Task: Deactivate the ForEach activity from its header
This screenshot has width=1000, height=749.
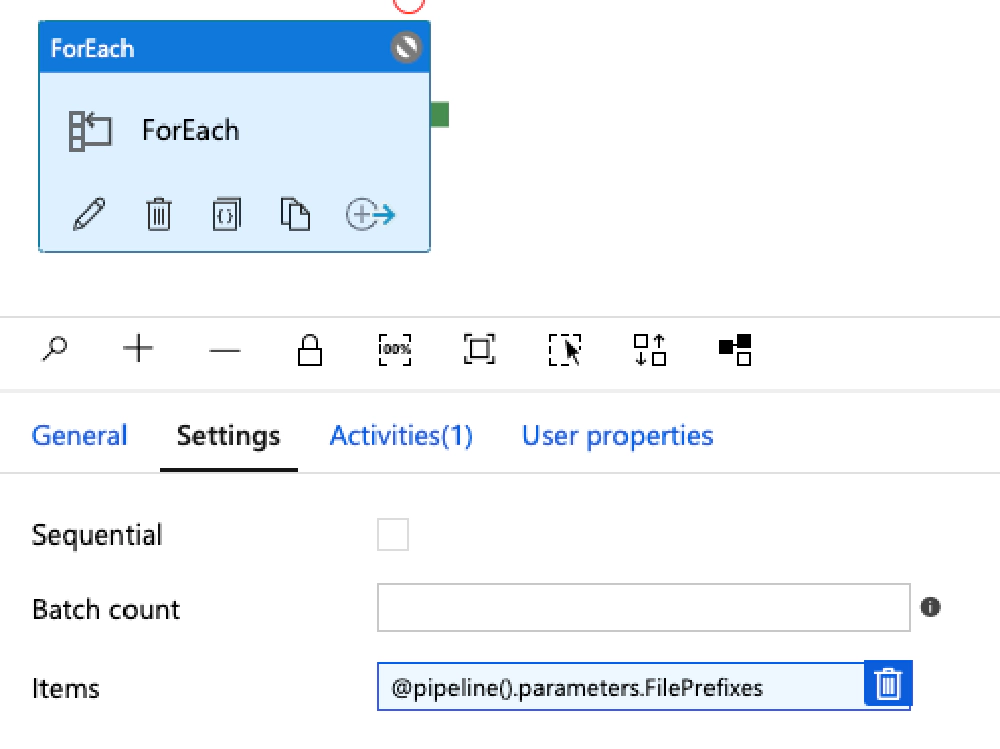Action: click(x=405, y=47)
